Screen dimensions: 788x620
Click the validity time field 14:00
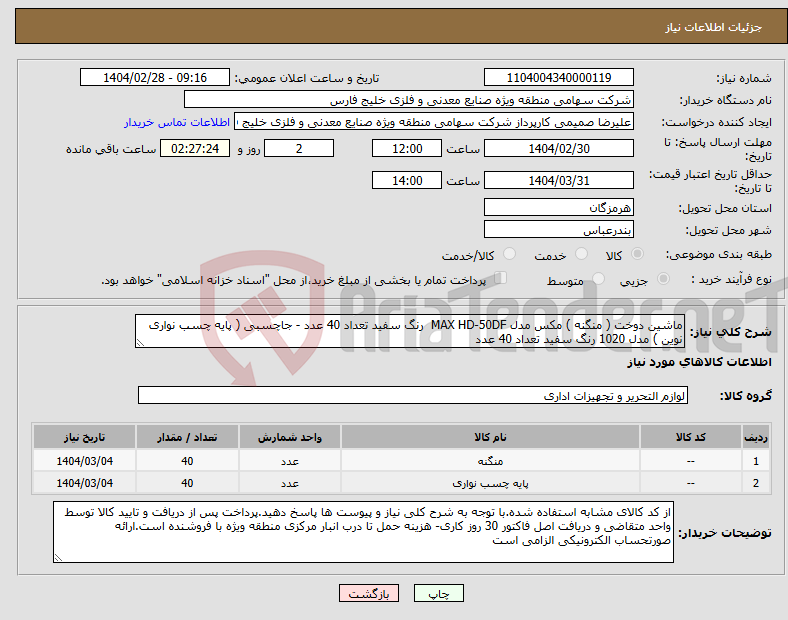407,180
